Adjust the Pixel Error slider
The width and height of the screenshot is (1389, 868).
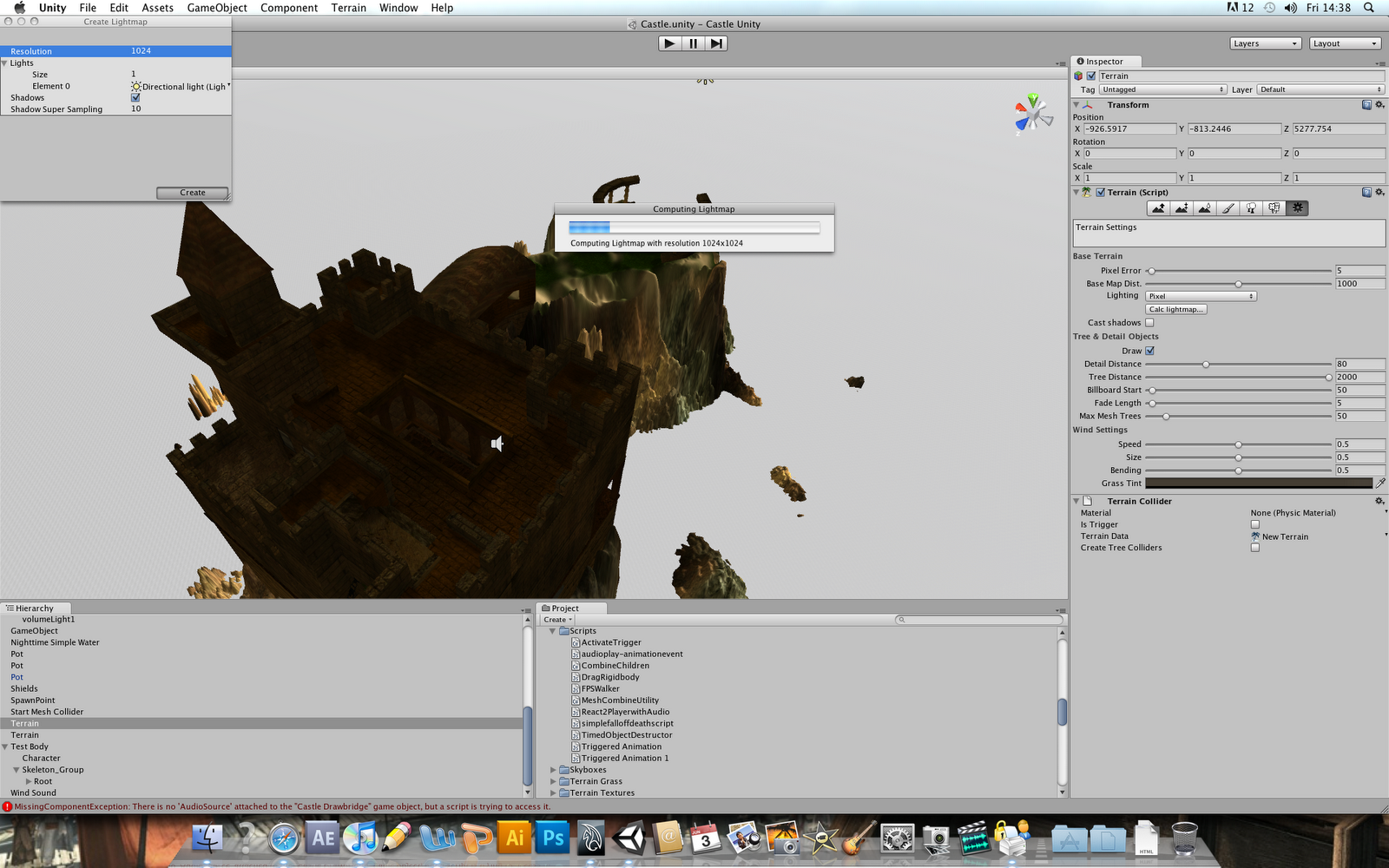1239,271
